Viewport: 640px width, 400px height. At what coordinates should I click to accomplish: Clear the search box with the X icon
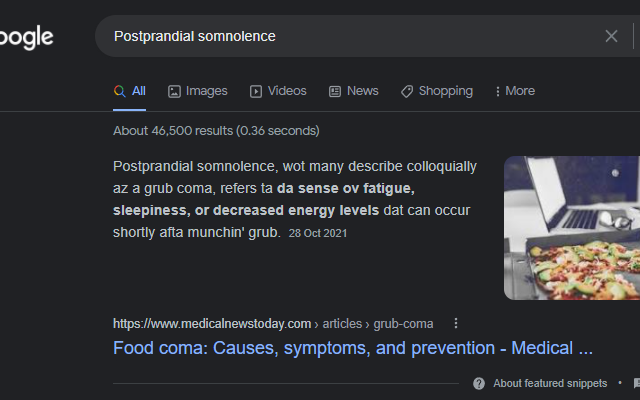(x=611, y=37)
